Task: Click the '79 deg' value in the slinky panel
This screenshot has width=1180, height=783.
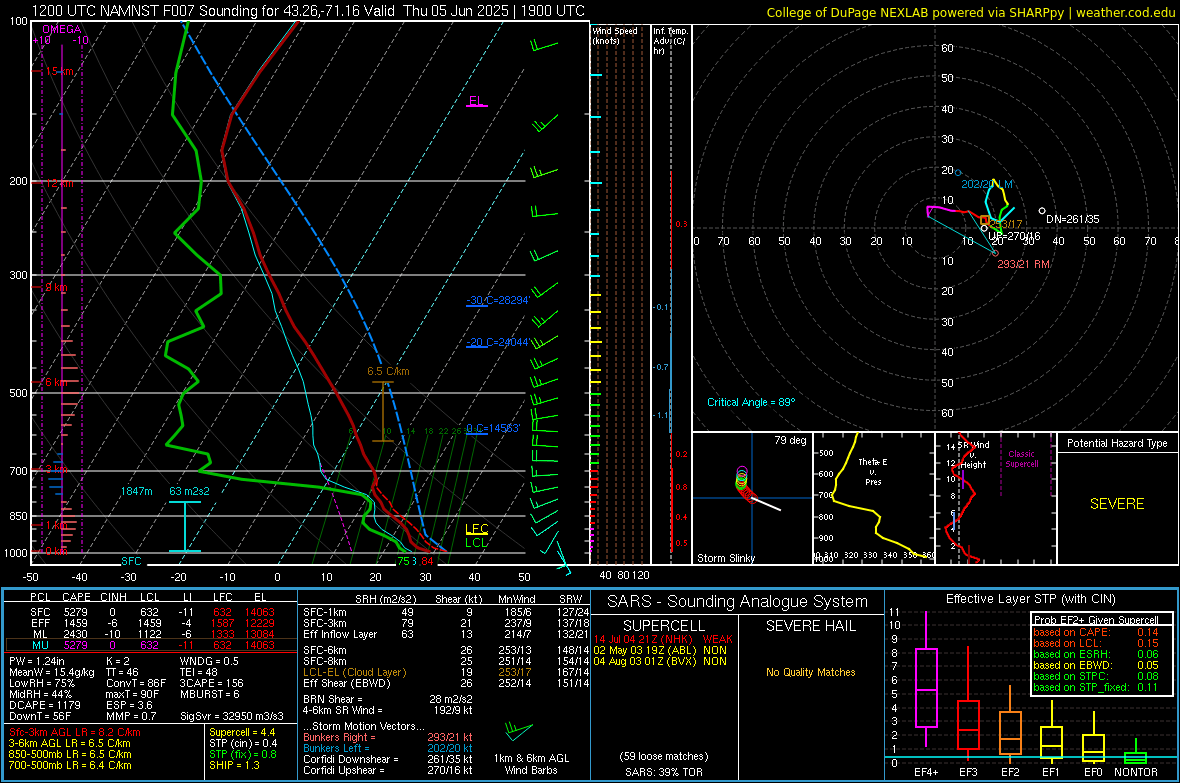Action: pos(790,440)
